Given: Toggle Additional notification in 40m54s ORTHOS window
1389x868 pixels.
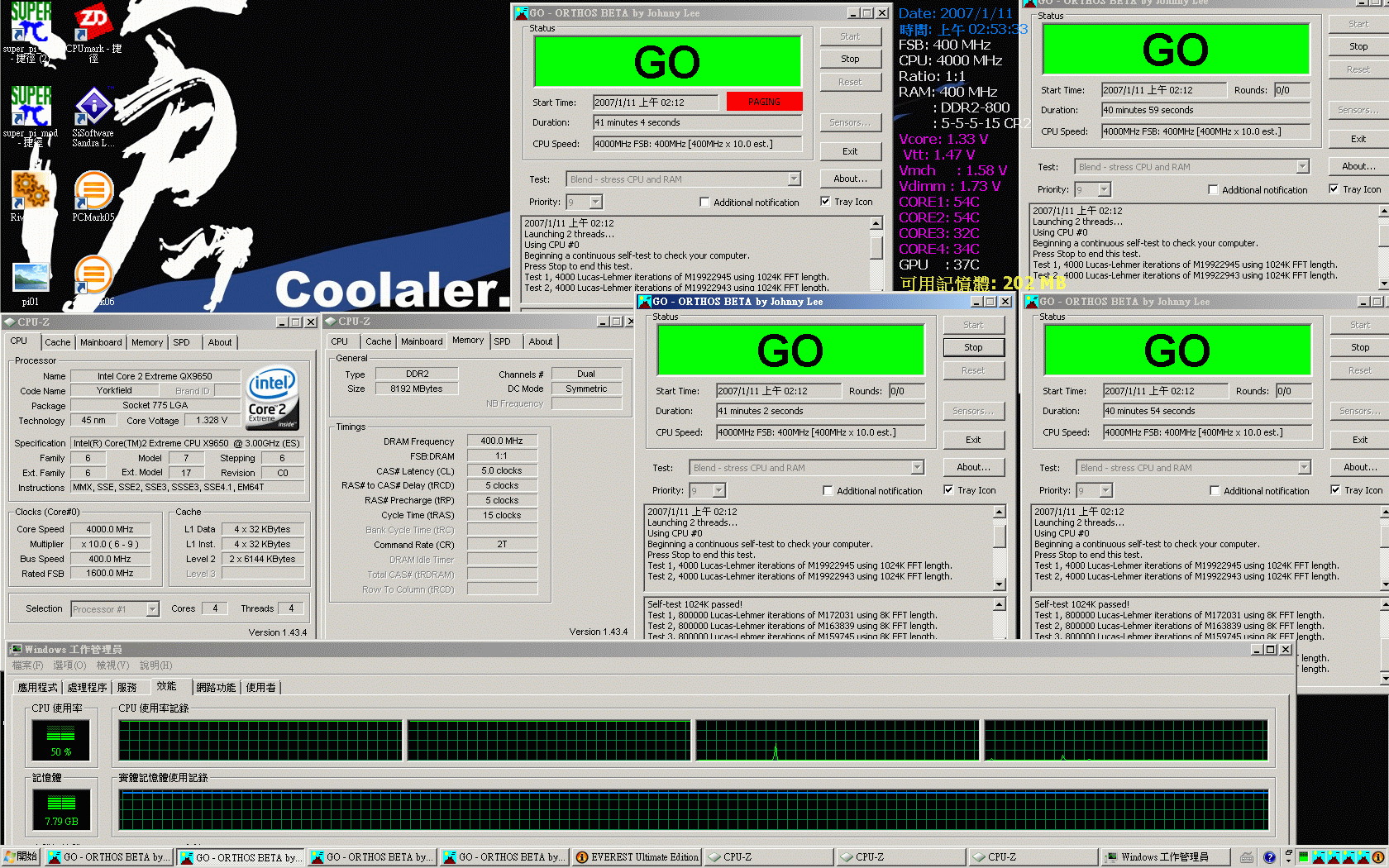Looking at the screenshot, I should click(x=1215, y=490).
